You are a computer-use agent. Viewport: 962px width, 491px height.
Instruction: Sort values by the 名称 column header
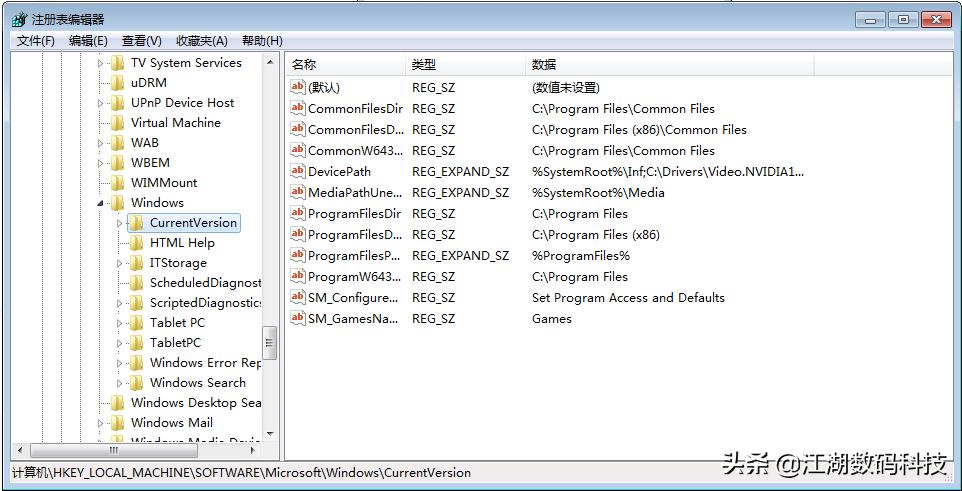pos(345,64)
